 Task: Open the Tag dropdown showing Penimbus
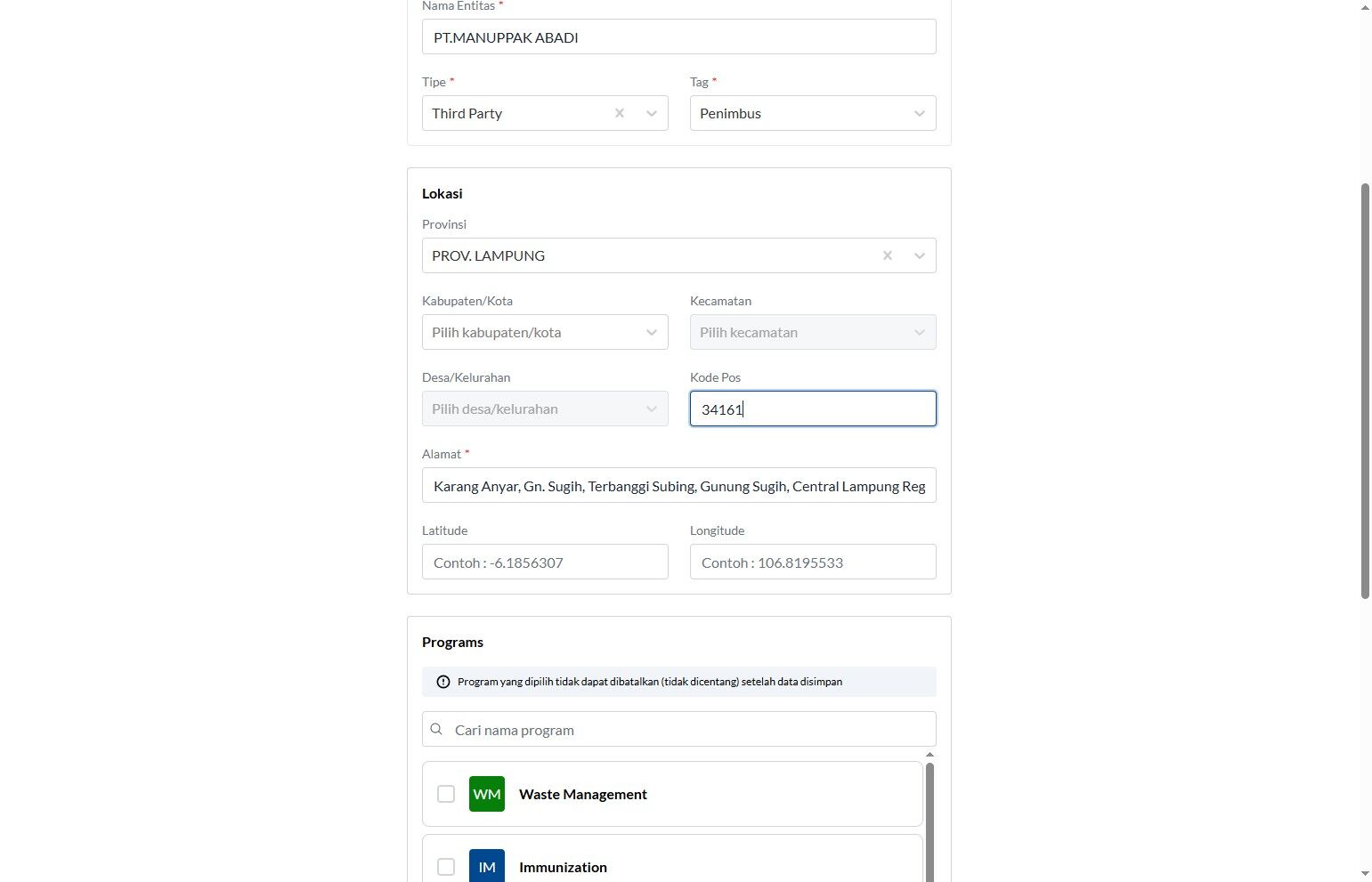(813, 113)
